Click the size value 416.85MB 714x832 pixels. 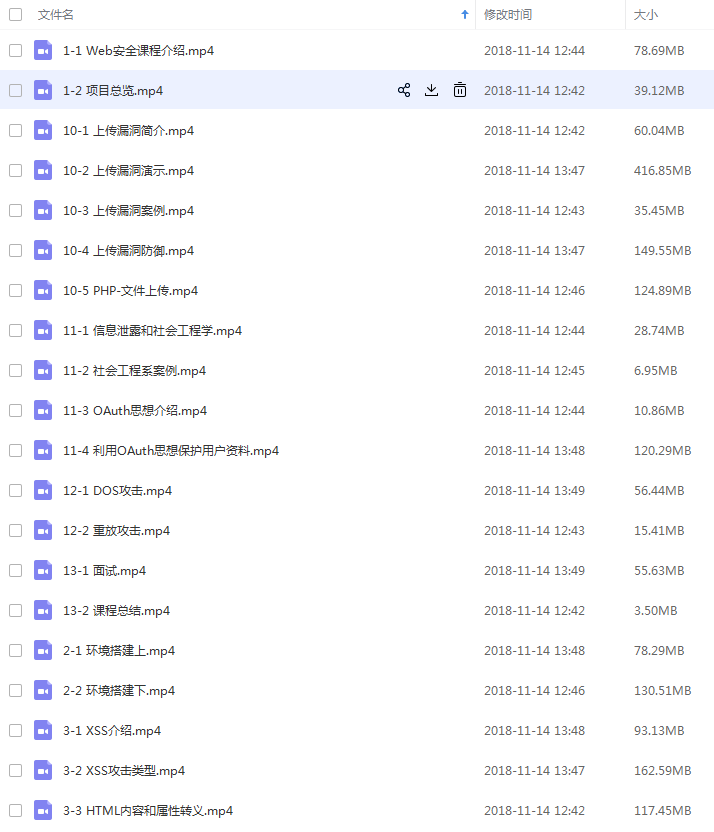coord(663,171)
